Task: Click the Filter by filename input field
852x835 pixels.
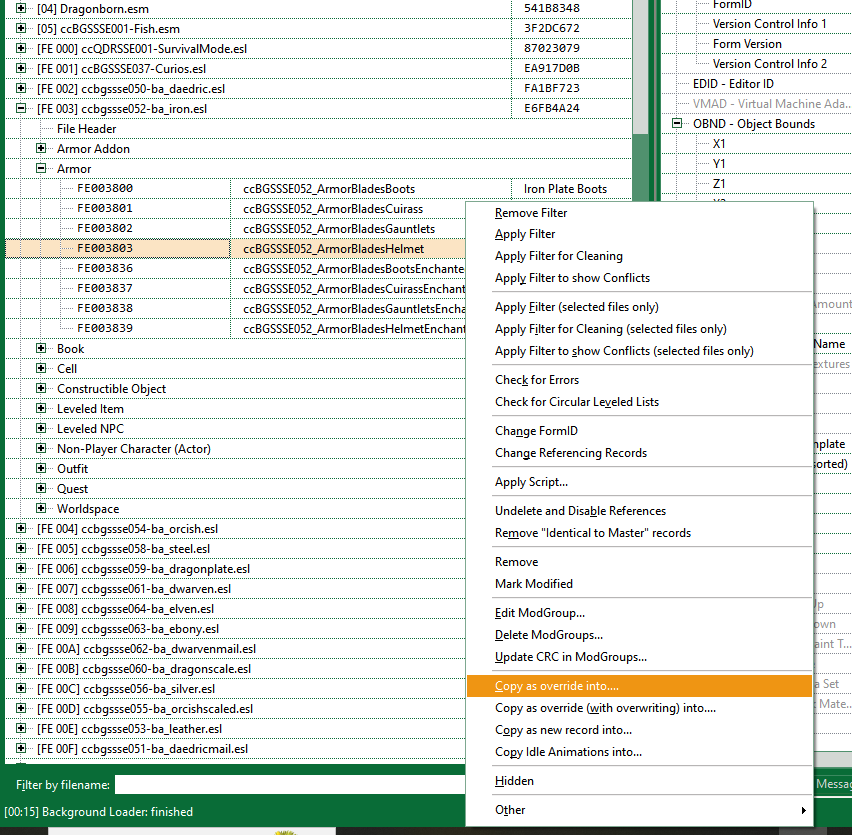Action: tap(290, 784)
